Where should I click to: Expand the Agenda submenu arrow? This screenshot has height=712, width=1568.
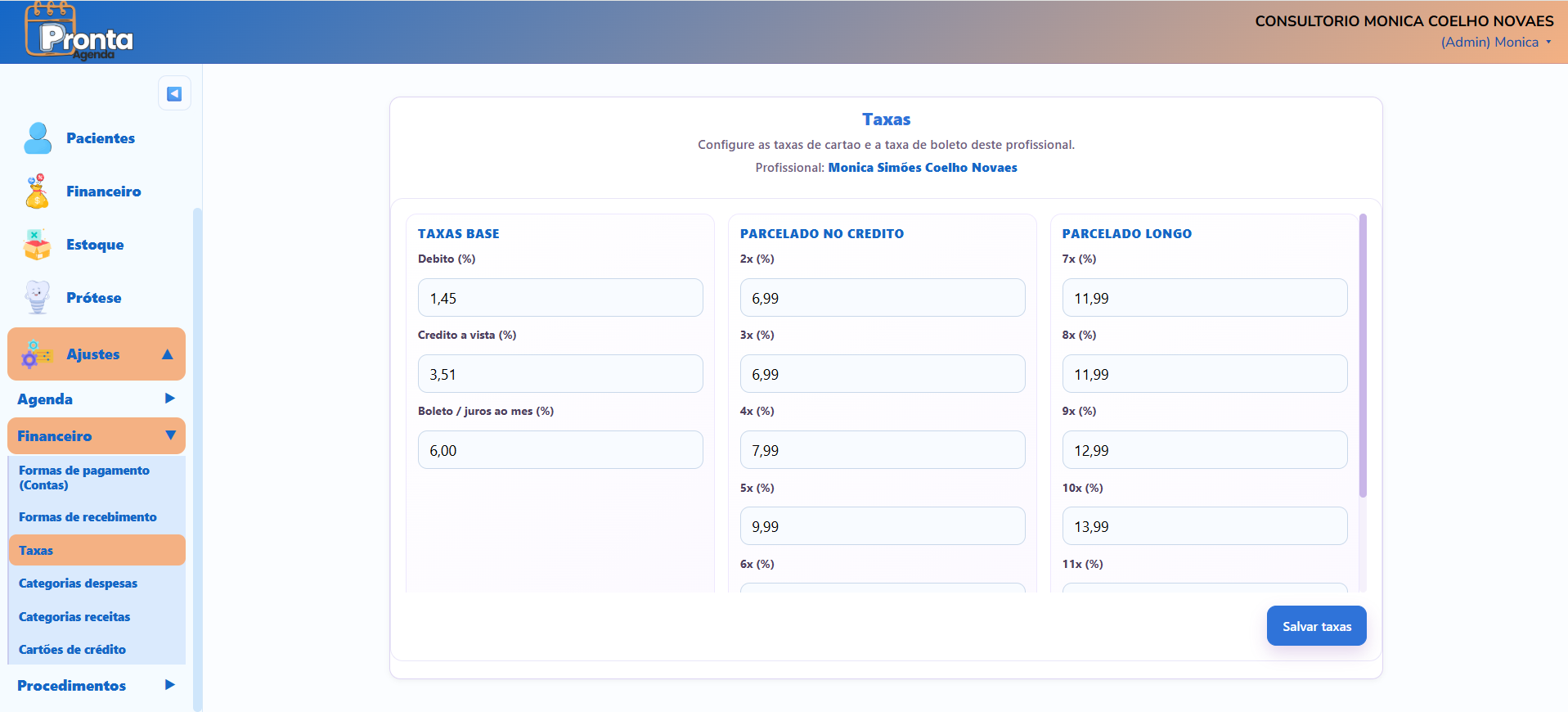click(x=170, y=399)
